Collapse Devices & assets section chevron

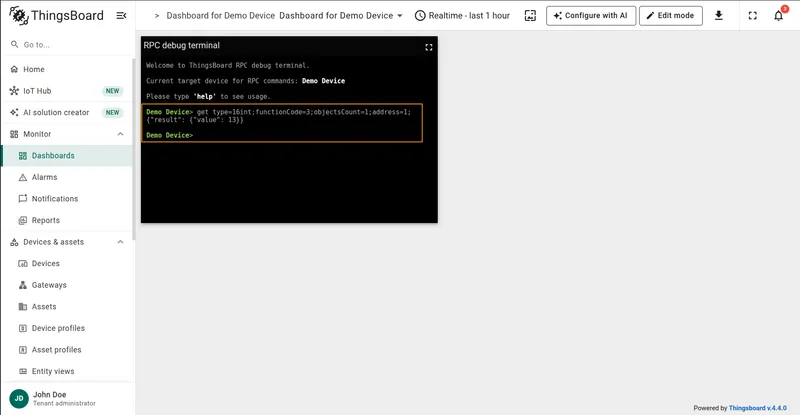pyautogui.click(x=120, y=242)
